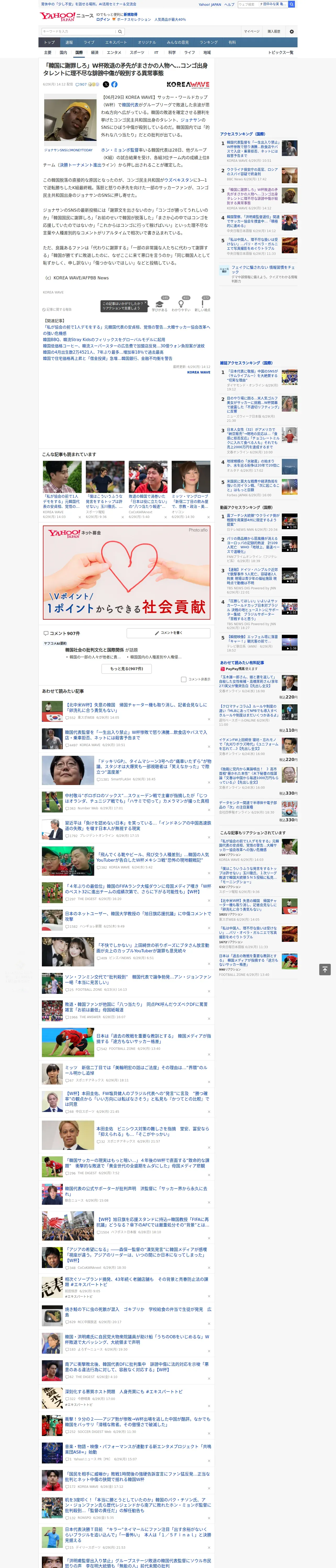Viewport: 336px width, 1568px height.
Task: Share the article on X
Action: [x=106, y=85]
